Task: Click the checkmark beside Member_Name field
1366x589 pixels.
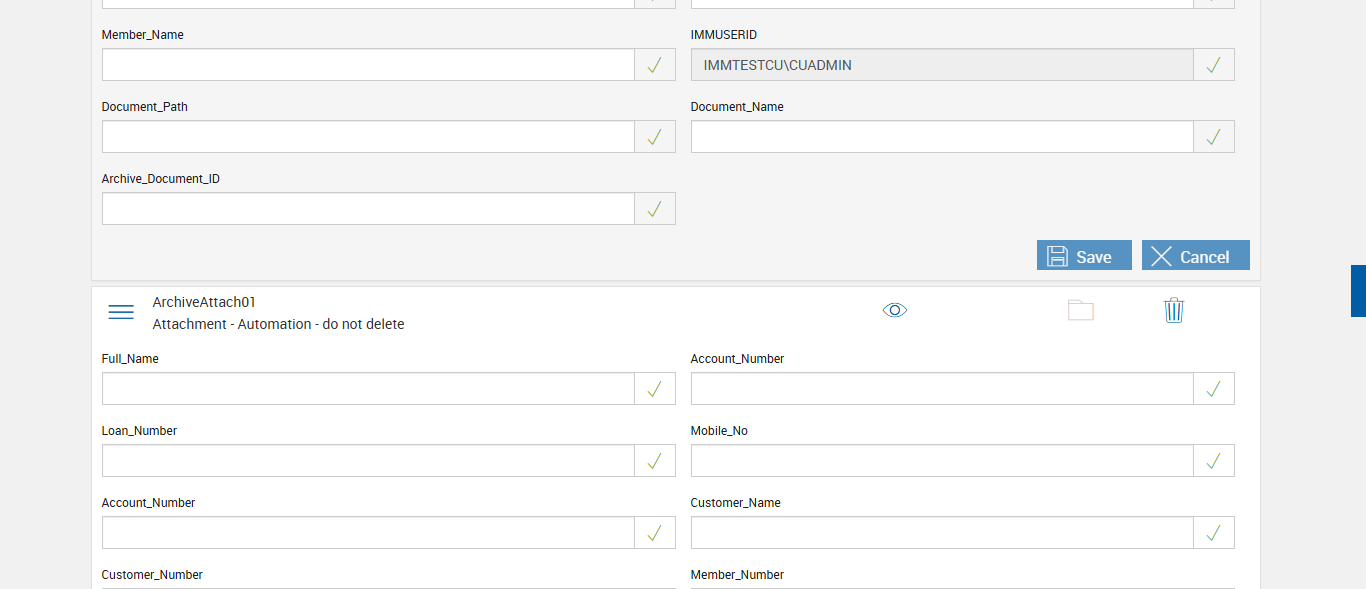Action: click(x=655, y=65)
